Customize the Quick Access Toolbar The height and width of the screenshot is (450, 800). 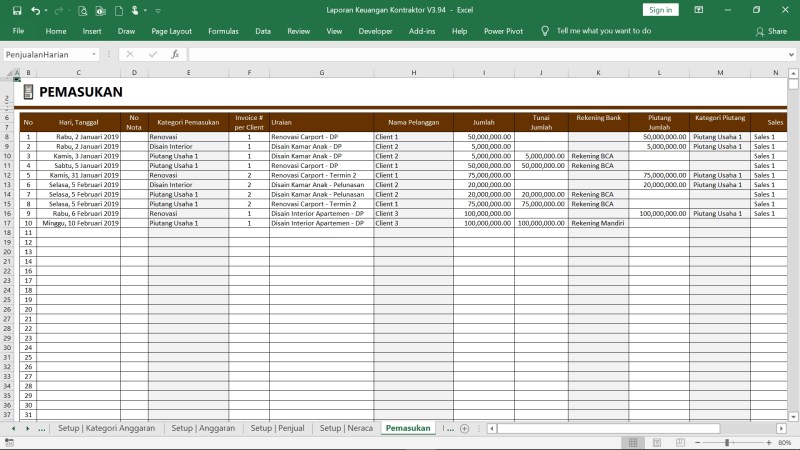pyautogui.click(x=158, y=10)
